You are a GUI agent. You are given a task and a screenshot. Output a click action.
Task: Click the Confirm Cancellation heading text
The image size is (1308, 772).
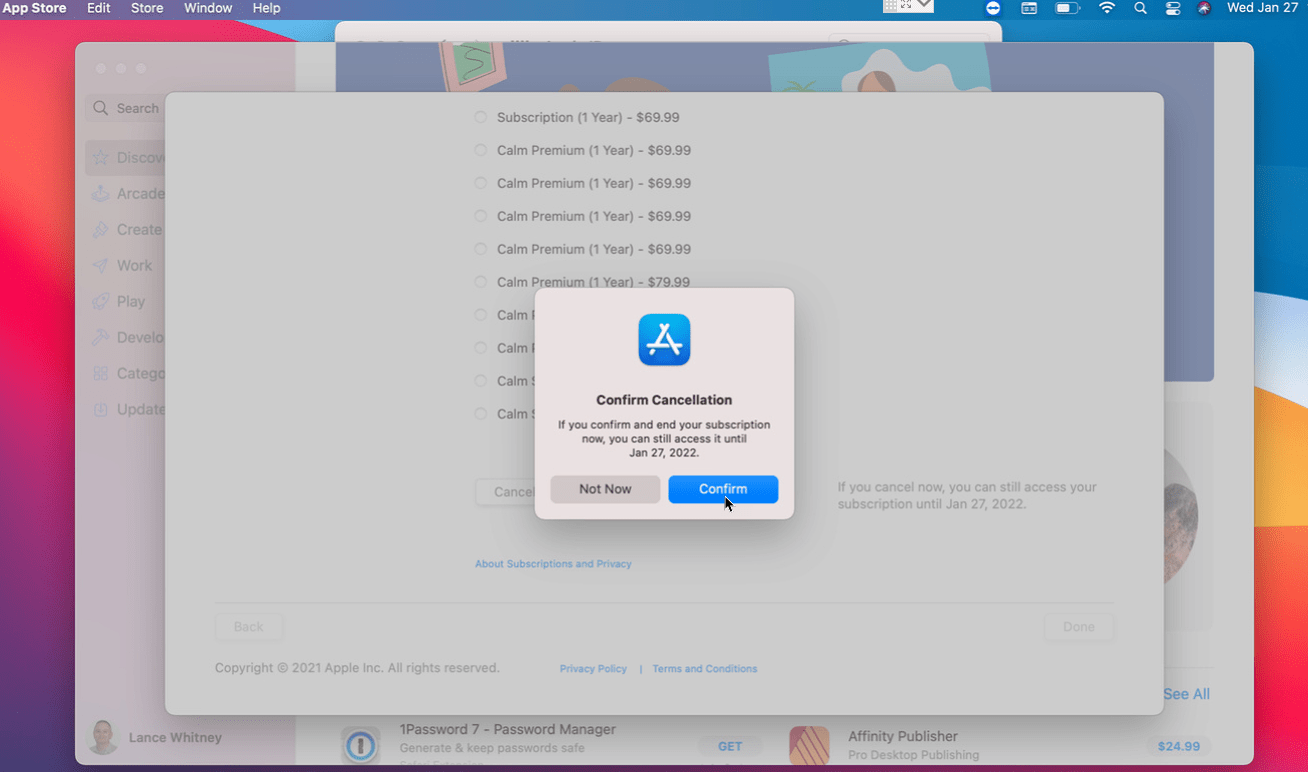pos(664,400)
